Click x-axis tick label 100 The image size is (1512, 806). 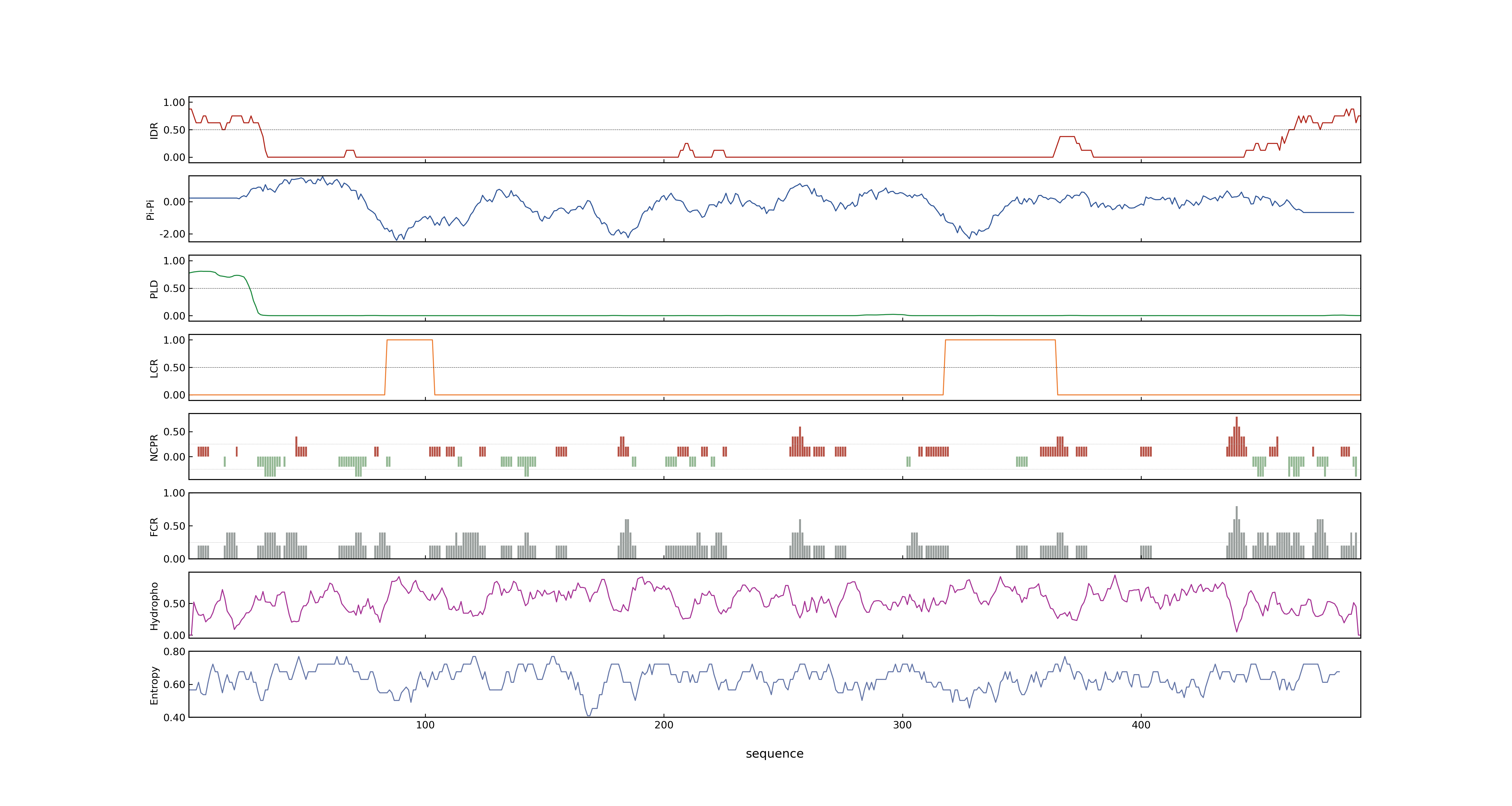click(x=425, y=725)
